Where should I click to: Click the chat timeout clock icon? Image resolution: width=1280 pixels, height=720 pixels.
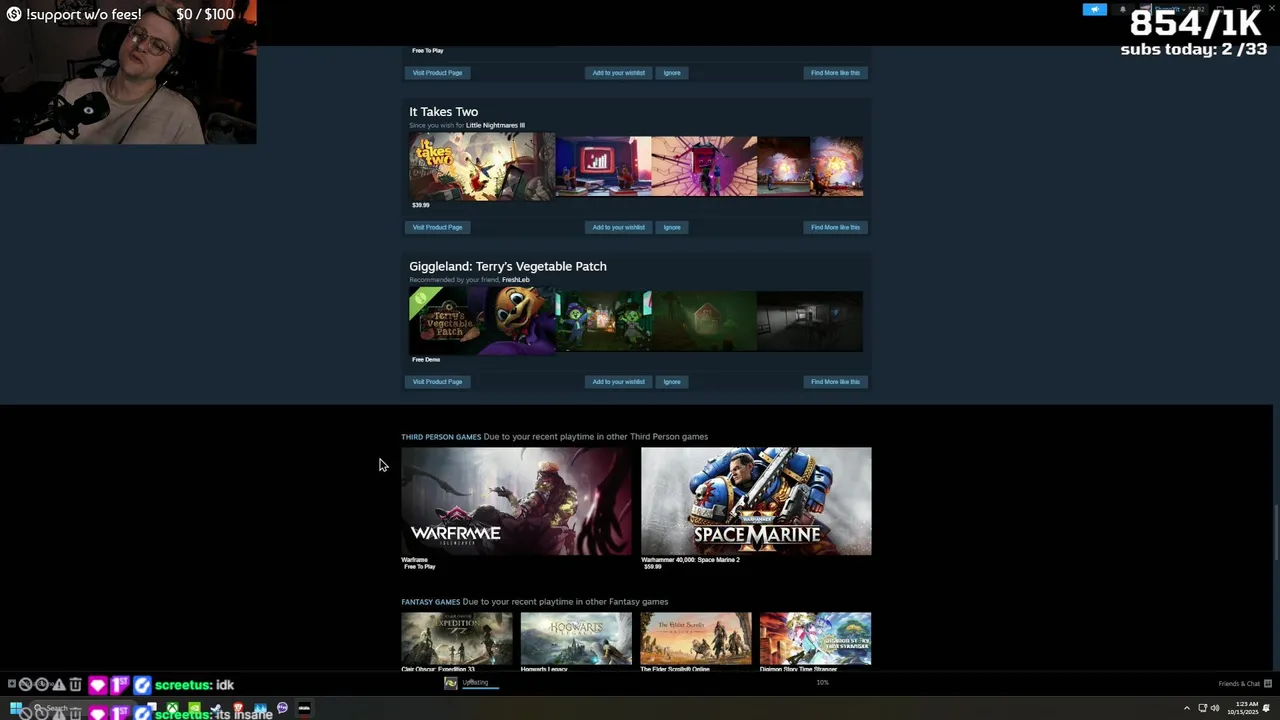(42, 685)
